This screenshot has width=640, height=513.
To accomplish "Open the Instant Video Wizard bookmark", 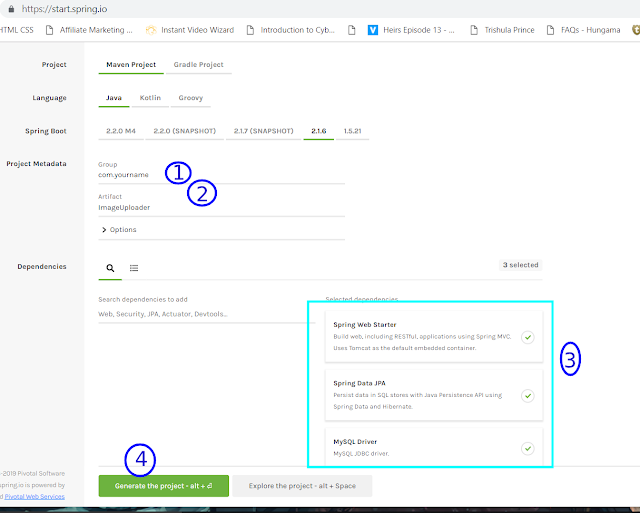I will pyautogui.click(x=190, y=30).
